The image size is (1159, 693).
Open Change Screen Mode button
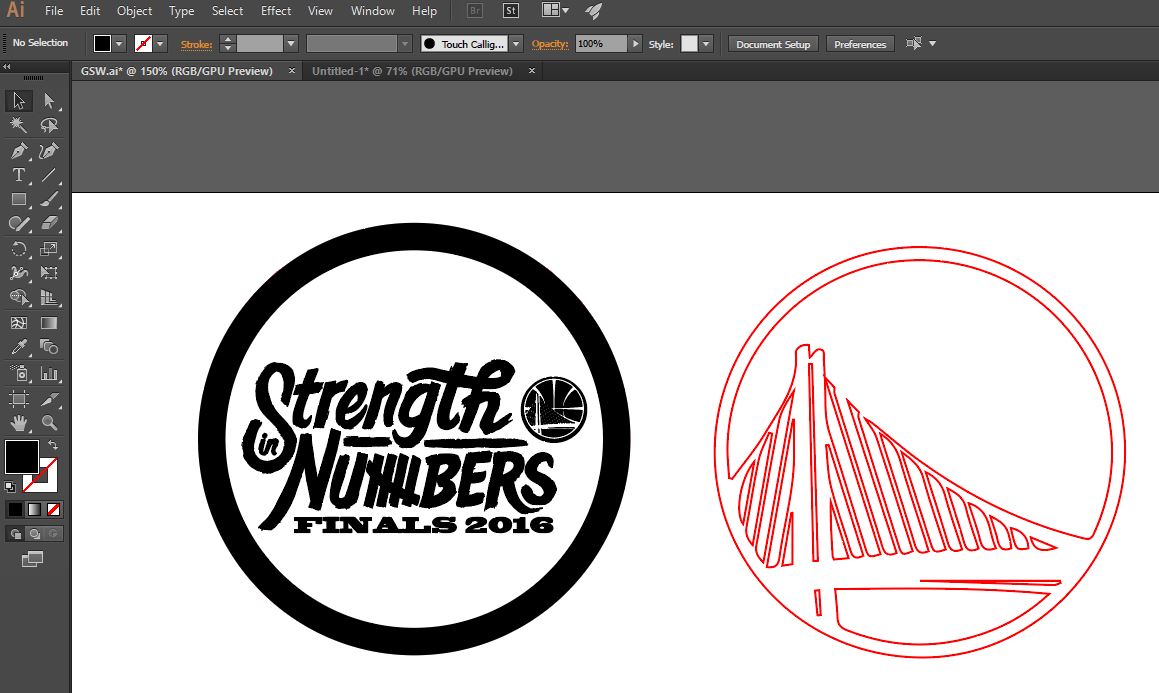click(32, 559)
